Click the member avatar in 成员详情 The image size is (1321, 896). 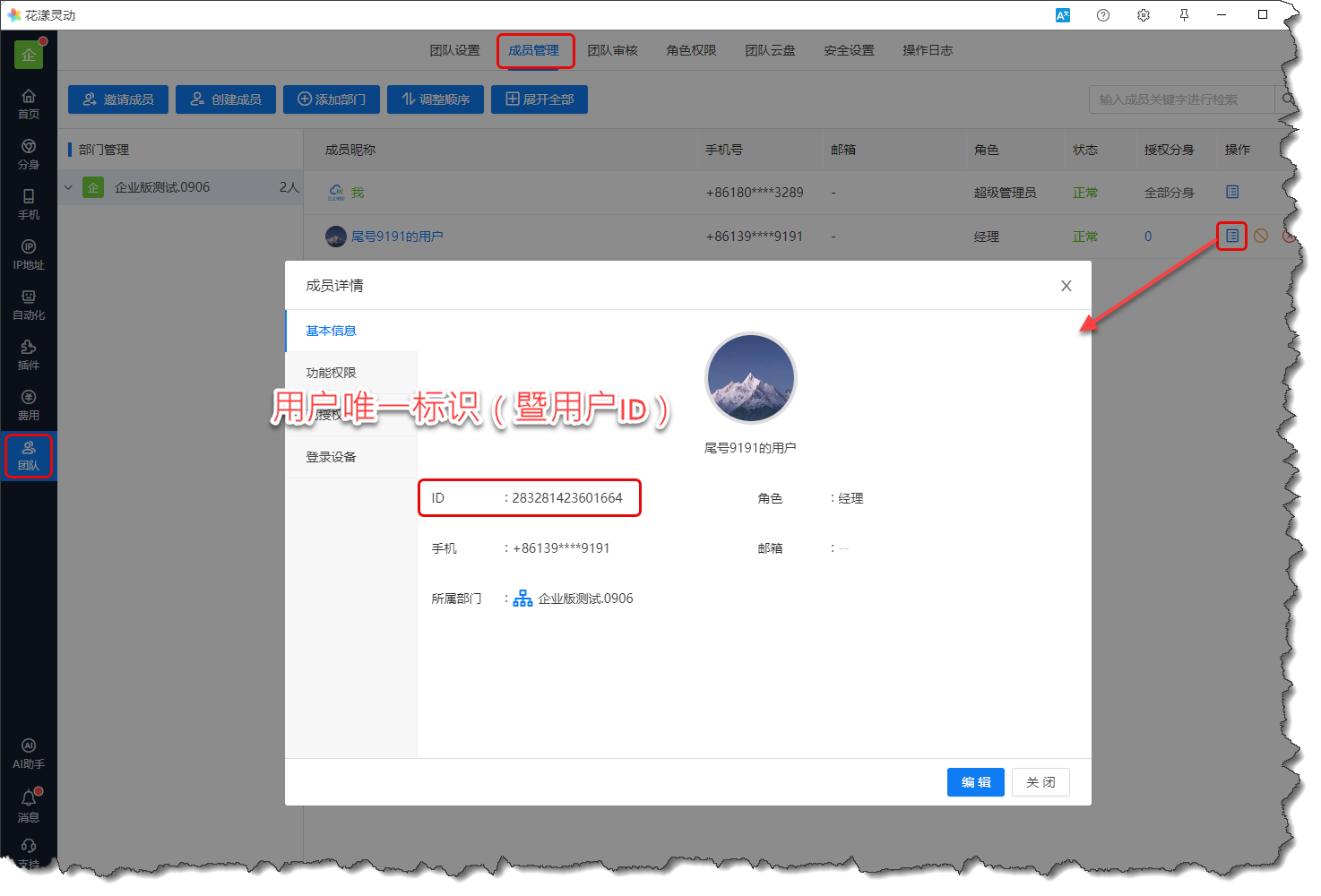coord(750,378)
